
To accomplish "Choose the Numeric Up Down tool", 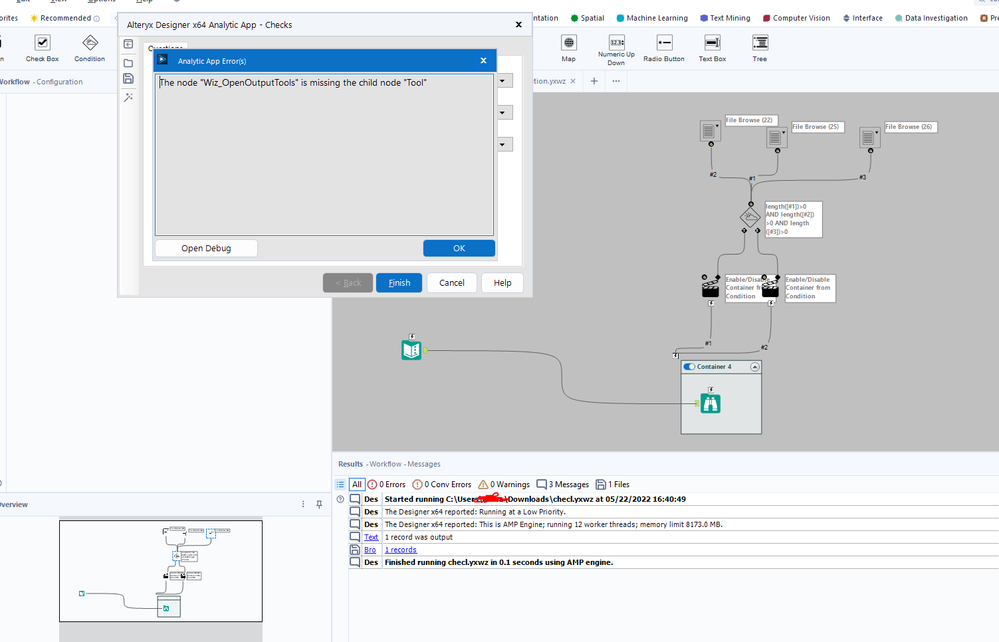I will click(616, 44).
